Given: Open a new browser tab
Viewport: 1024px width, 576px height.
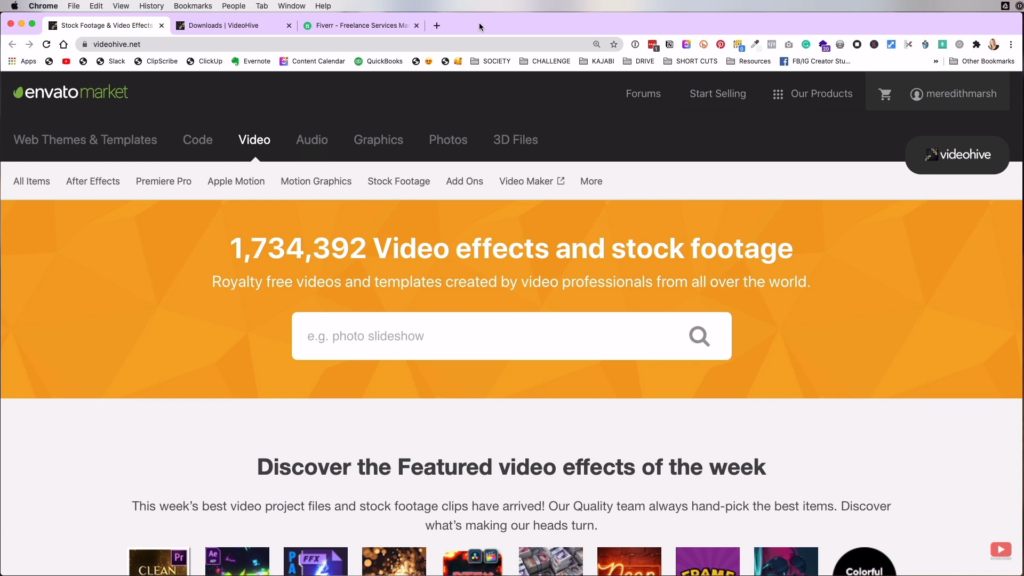Looking at the screenshot, I should tap(437, 25).
